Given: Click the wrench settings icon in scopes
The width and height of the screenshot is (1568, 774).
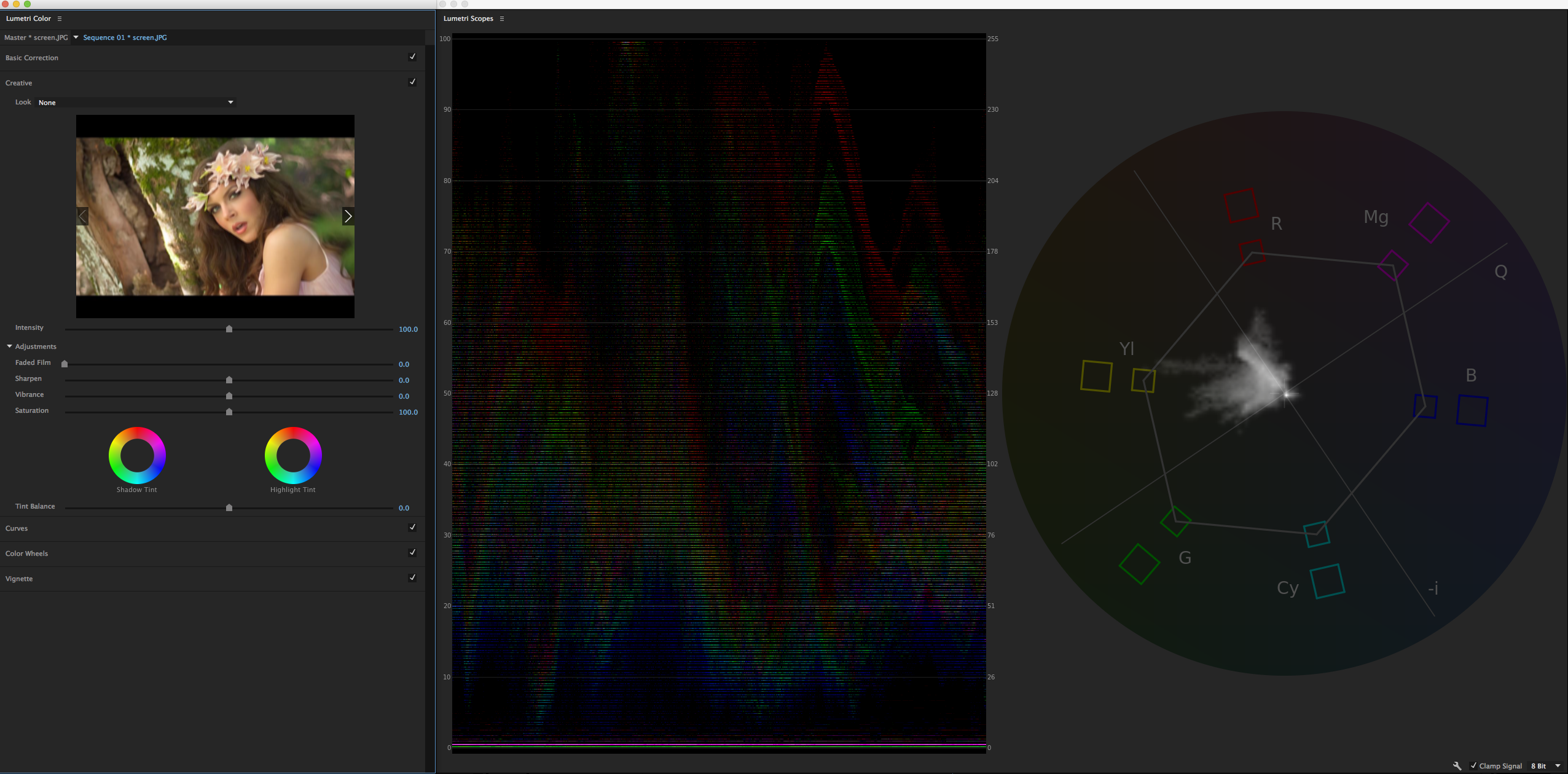Looking at the screenshot, I should [1457, 765].
